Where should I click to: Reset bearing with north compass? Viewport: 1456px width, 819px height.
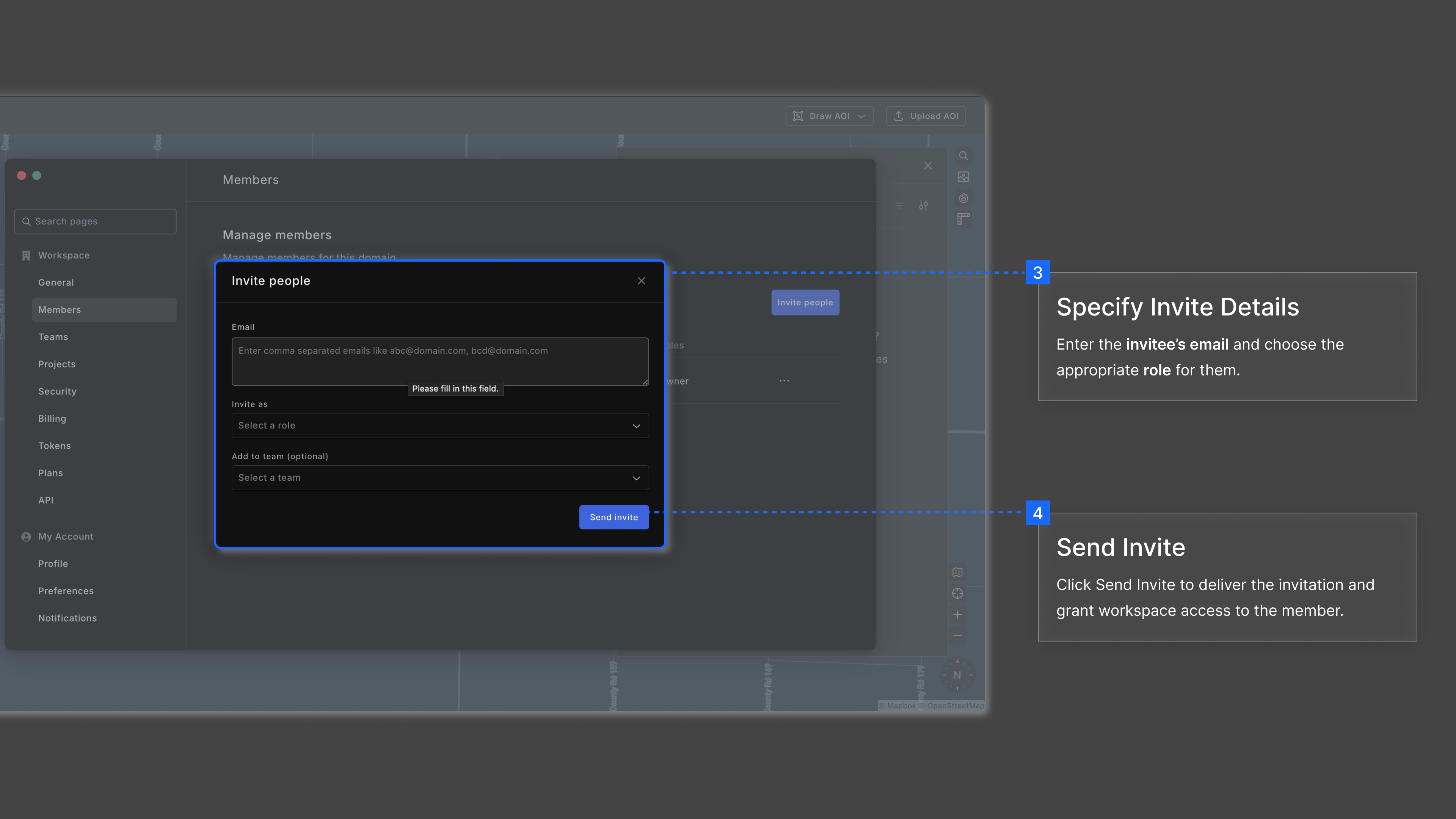tap(957, 675)
